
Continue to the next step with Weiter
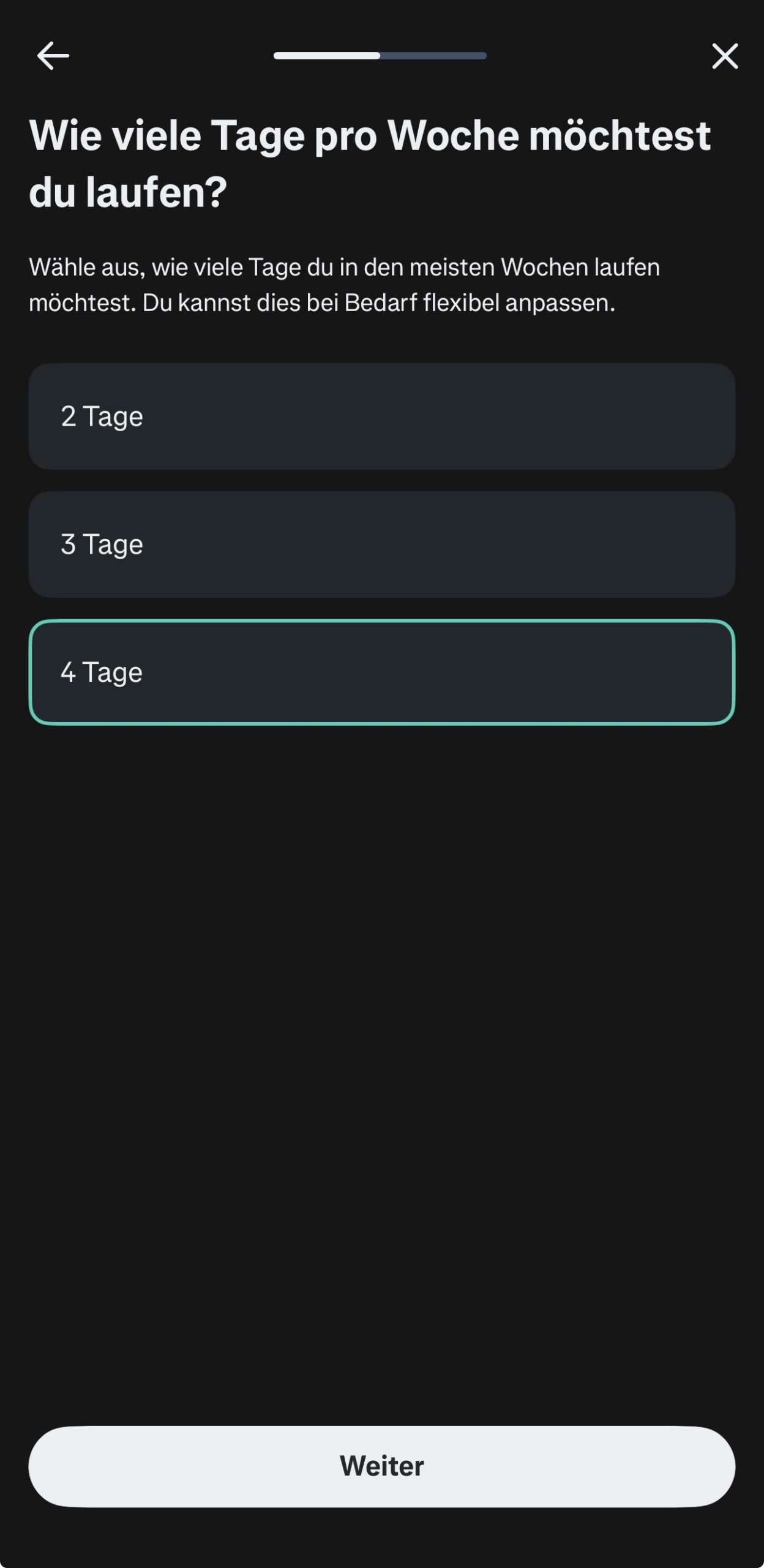(x=381, y=1466)
